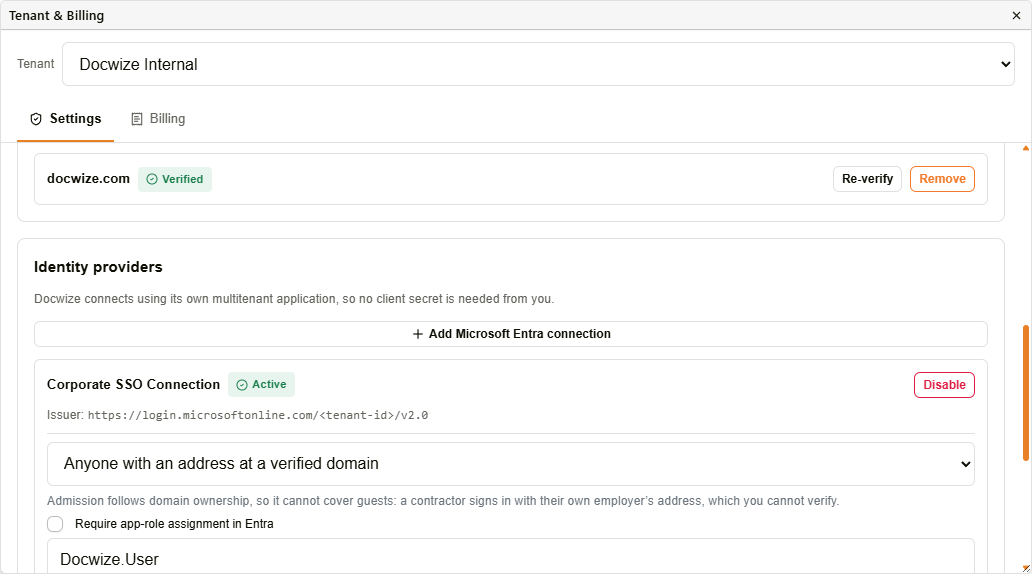Click the document icon beside Billing

tap(137, 119)
